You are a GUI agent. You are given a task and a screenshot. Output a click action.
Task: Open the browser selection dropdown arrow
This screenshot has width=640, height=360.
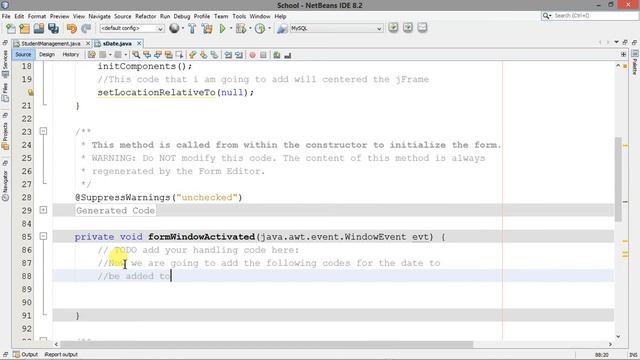point(182,28)
